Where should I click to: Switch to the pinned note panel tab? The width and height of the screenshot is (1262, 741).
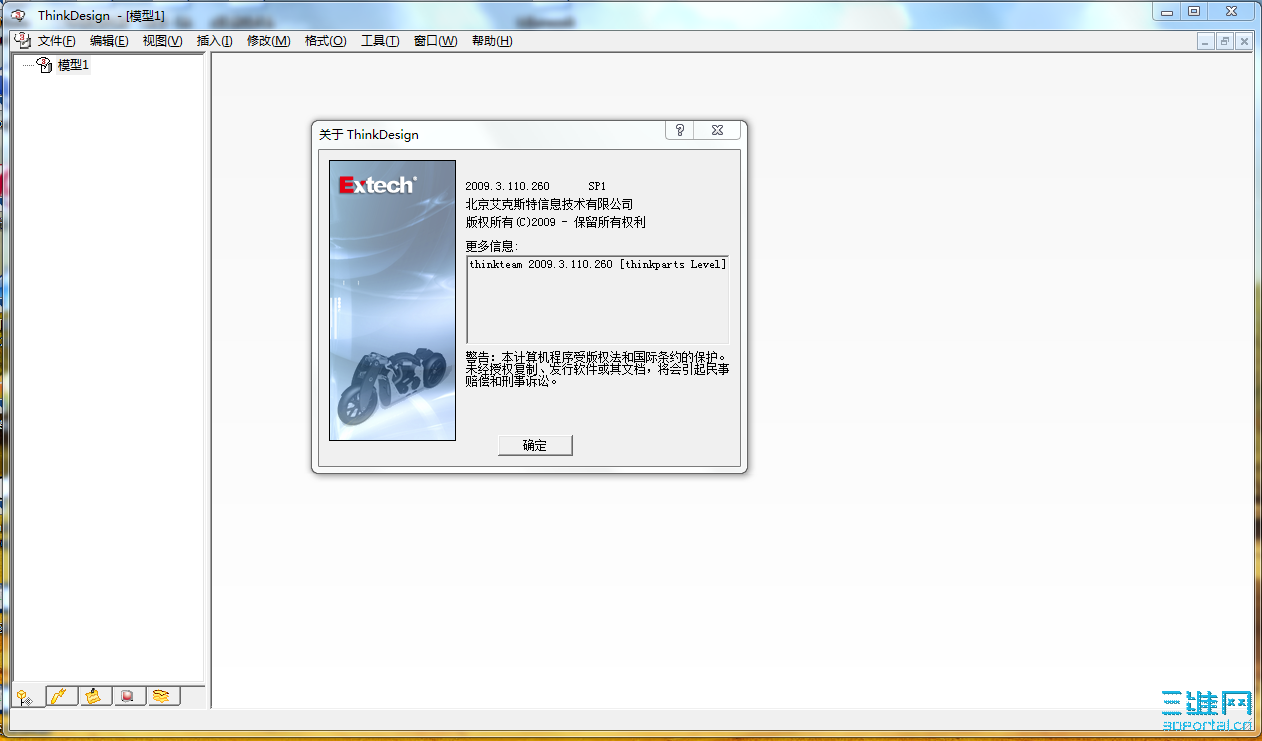pyautogui.click(x=94, y=696)
